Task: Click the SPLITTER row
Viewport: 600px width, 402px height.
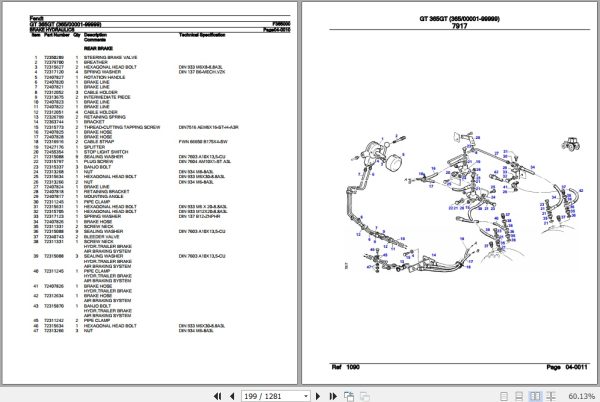Action: 68,147
